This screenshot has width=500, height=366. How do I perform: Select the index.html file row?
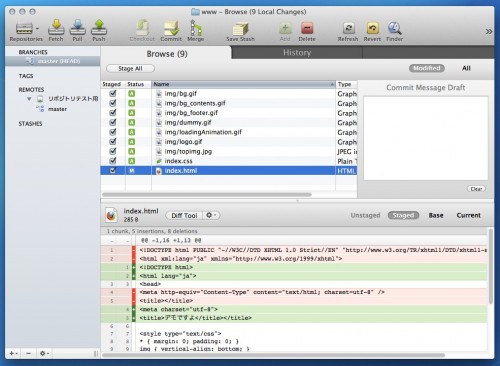tap(229, 171)
